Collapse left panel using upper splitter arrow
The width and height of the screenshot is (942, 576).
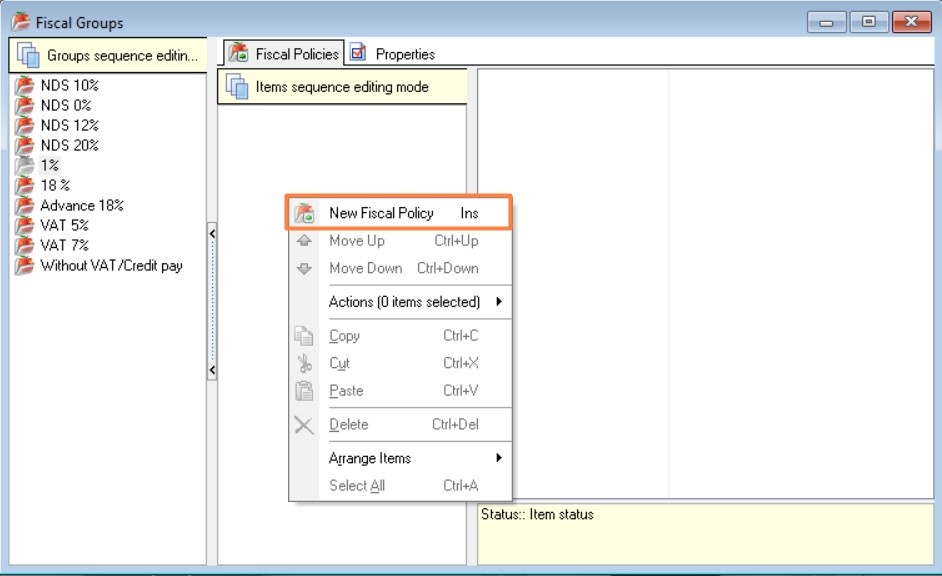(211, 233)
